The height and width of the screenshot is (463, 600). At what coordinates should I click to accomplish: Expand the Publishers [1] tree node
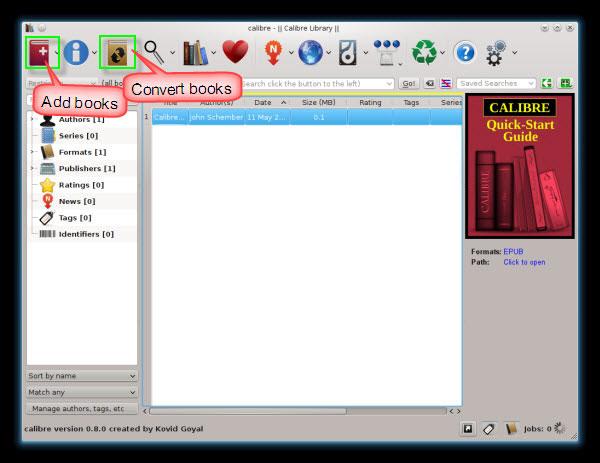point(32,168)
